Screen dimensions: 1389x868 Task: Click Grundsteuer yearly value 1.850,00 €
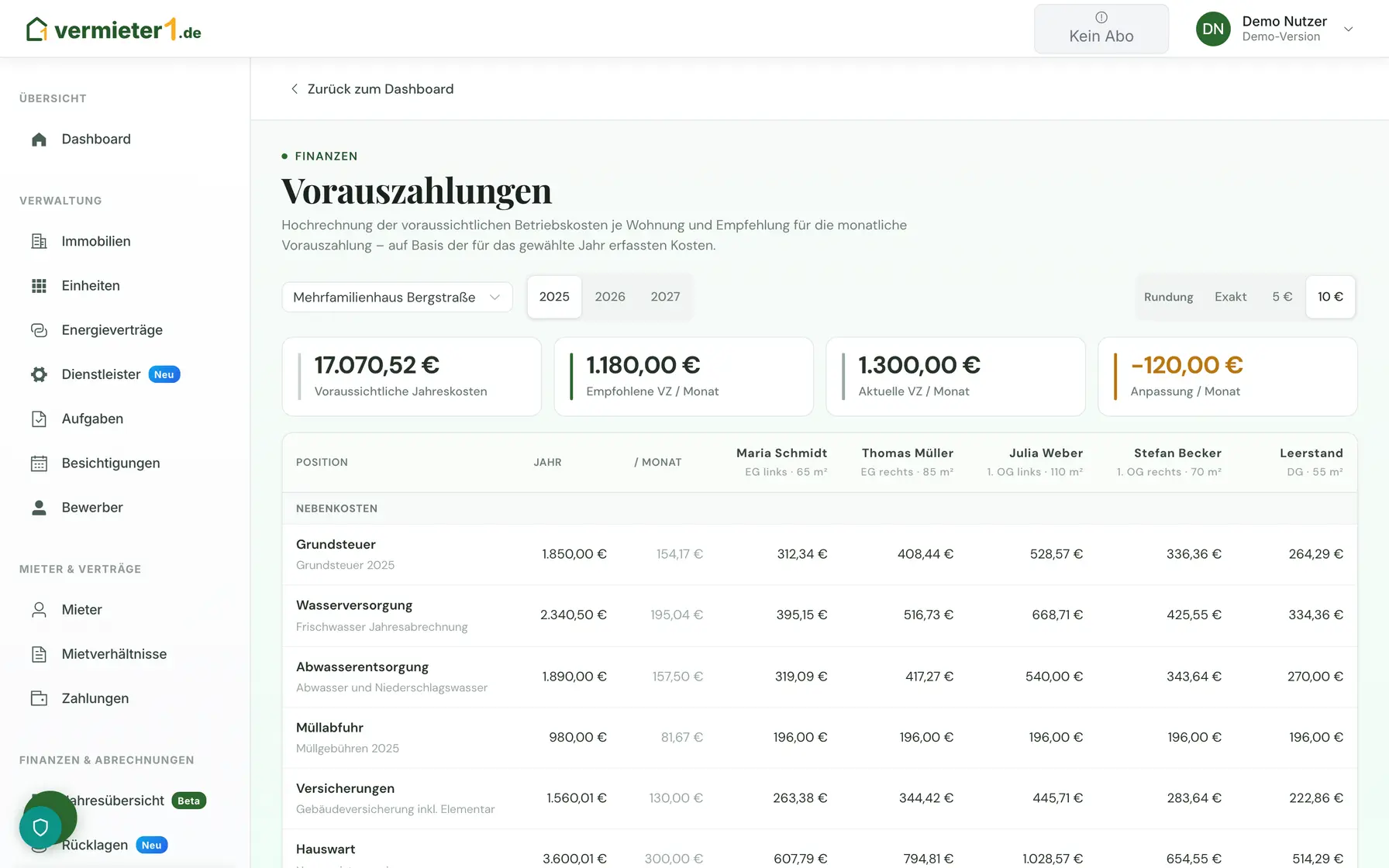[574, 554]
